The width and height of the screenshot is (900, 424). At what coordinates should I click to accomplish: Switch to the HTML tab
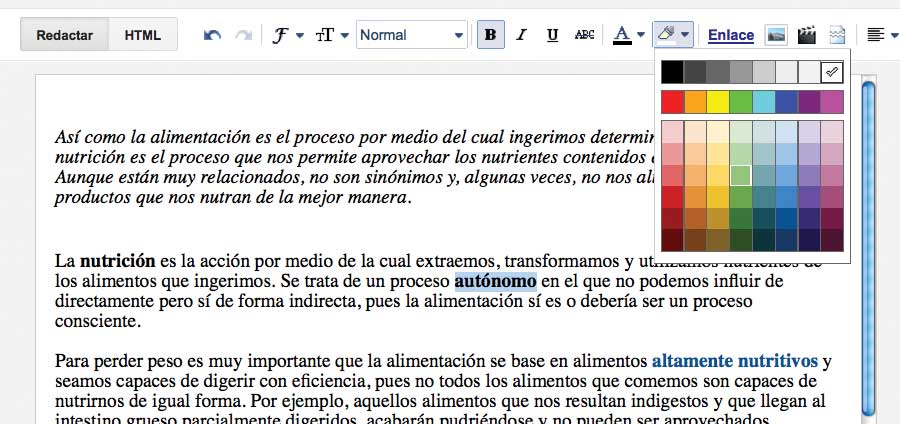tap(142, 35)
